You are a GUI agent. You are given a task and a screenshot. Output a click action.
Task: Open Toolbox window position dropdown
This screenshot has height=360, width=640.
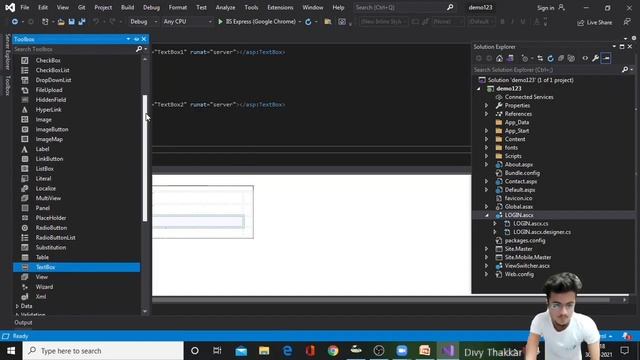(x=128, y=39)
